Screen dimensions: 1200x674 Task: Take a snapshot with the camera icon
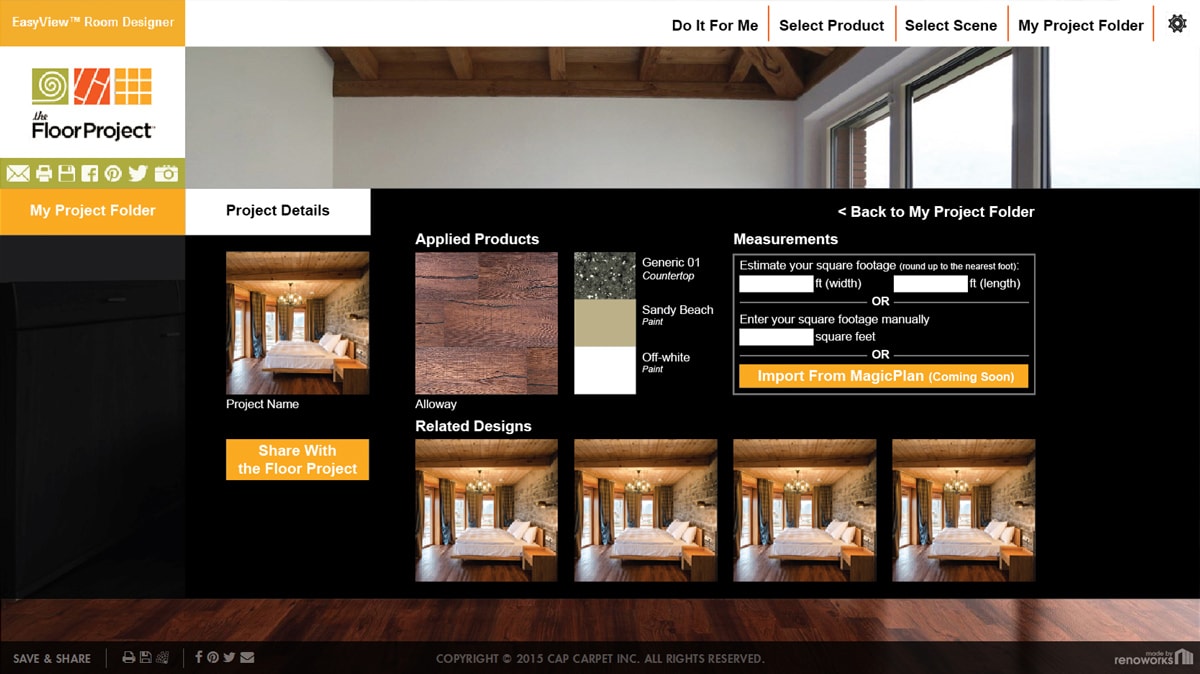[x=166, y=173]
